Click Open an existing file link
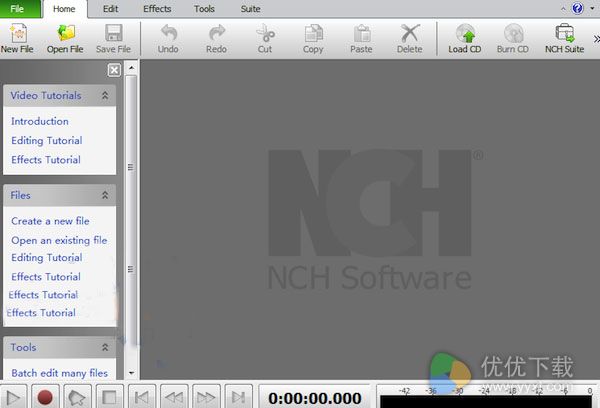The image size is (600, 408). coord(59,240)
